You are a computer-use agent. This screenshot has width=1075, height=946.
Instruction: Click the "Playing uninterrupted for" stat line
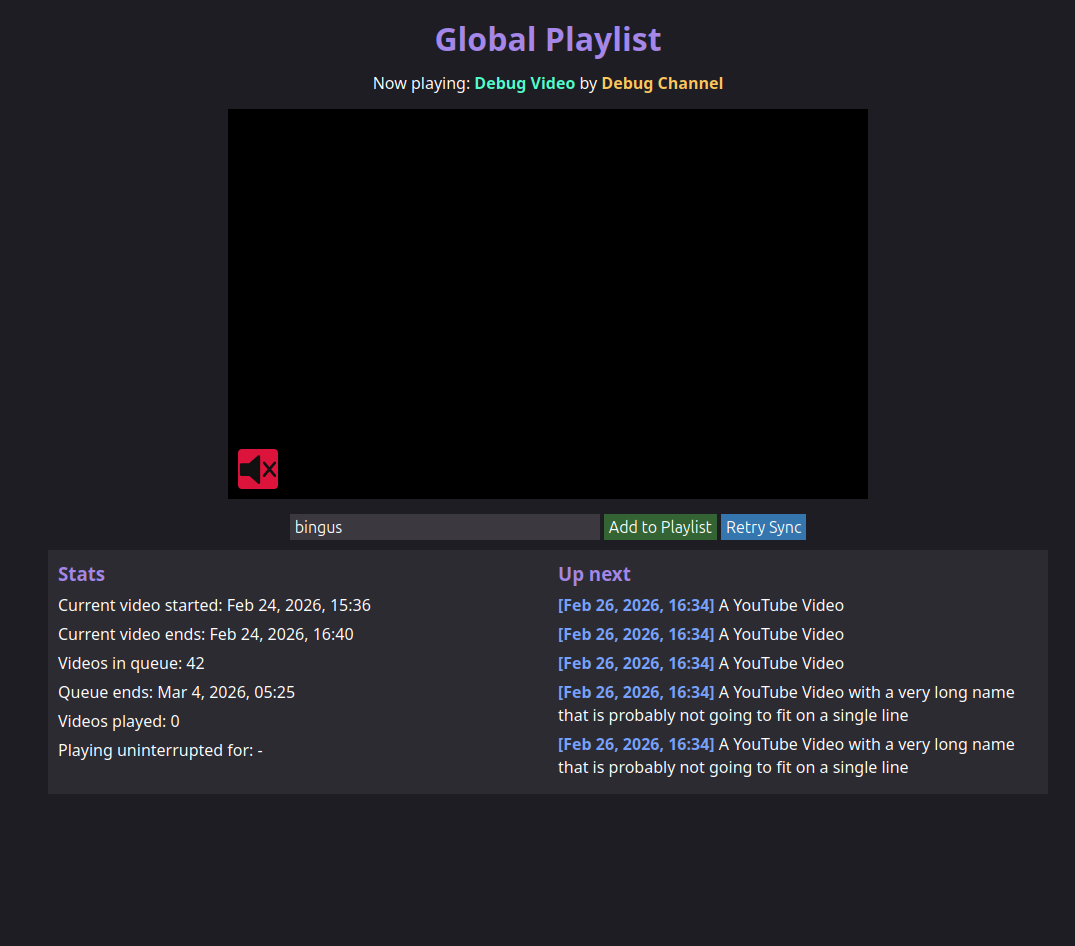(160, 750)
